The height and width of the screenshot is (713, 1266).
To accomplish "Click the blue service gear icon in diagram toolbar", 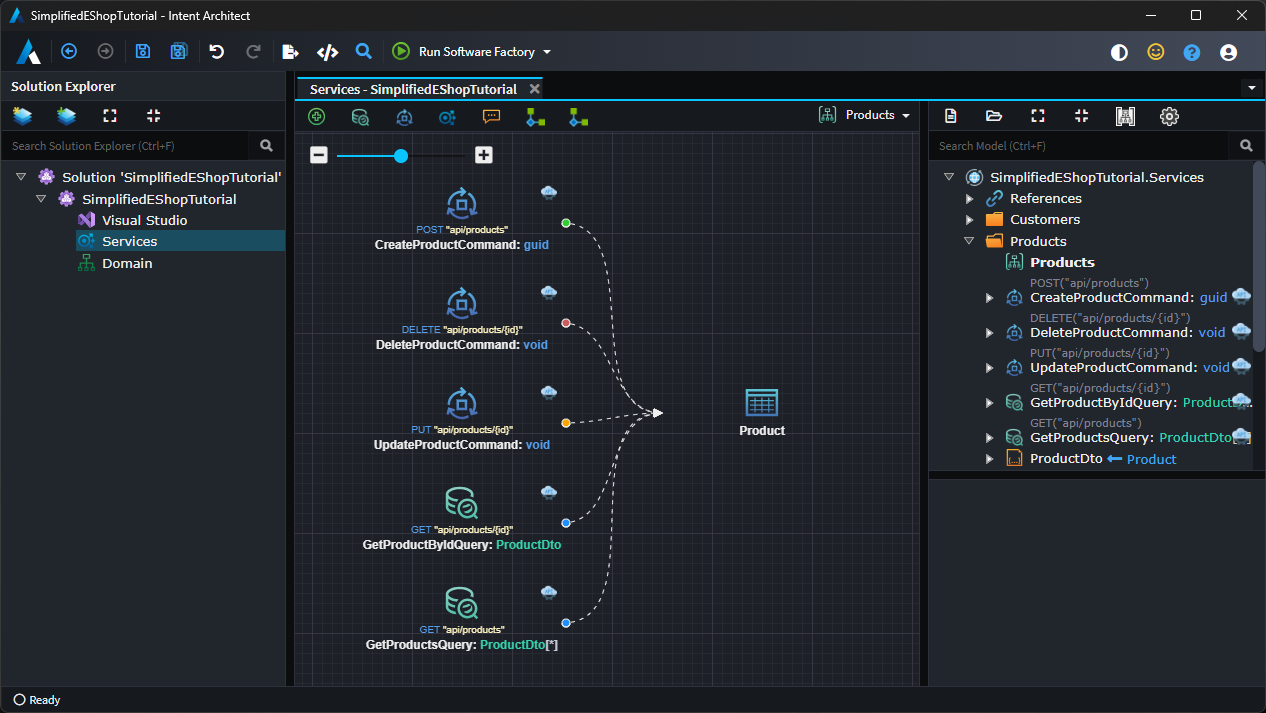I will (447, 116).
